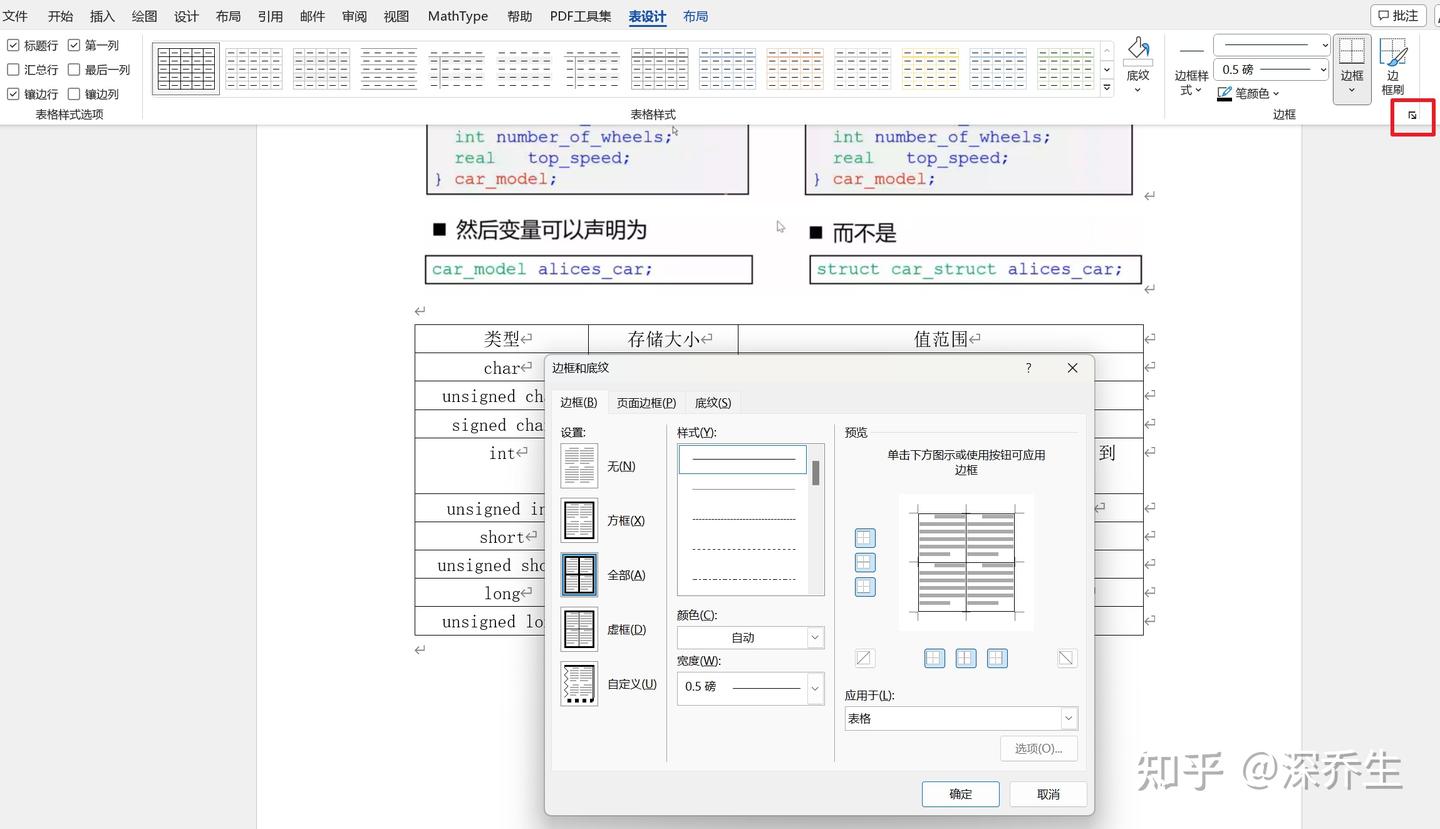Screen dimensions: 1440x829
Task: Switch to the 页面边框(P) dialog tab
Action: (x=646, y=402)
